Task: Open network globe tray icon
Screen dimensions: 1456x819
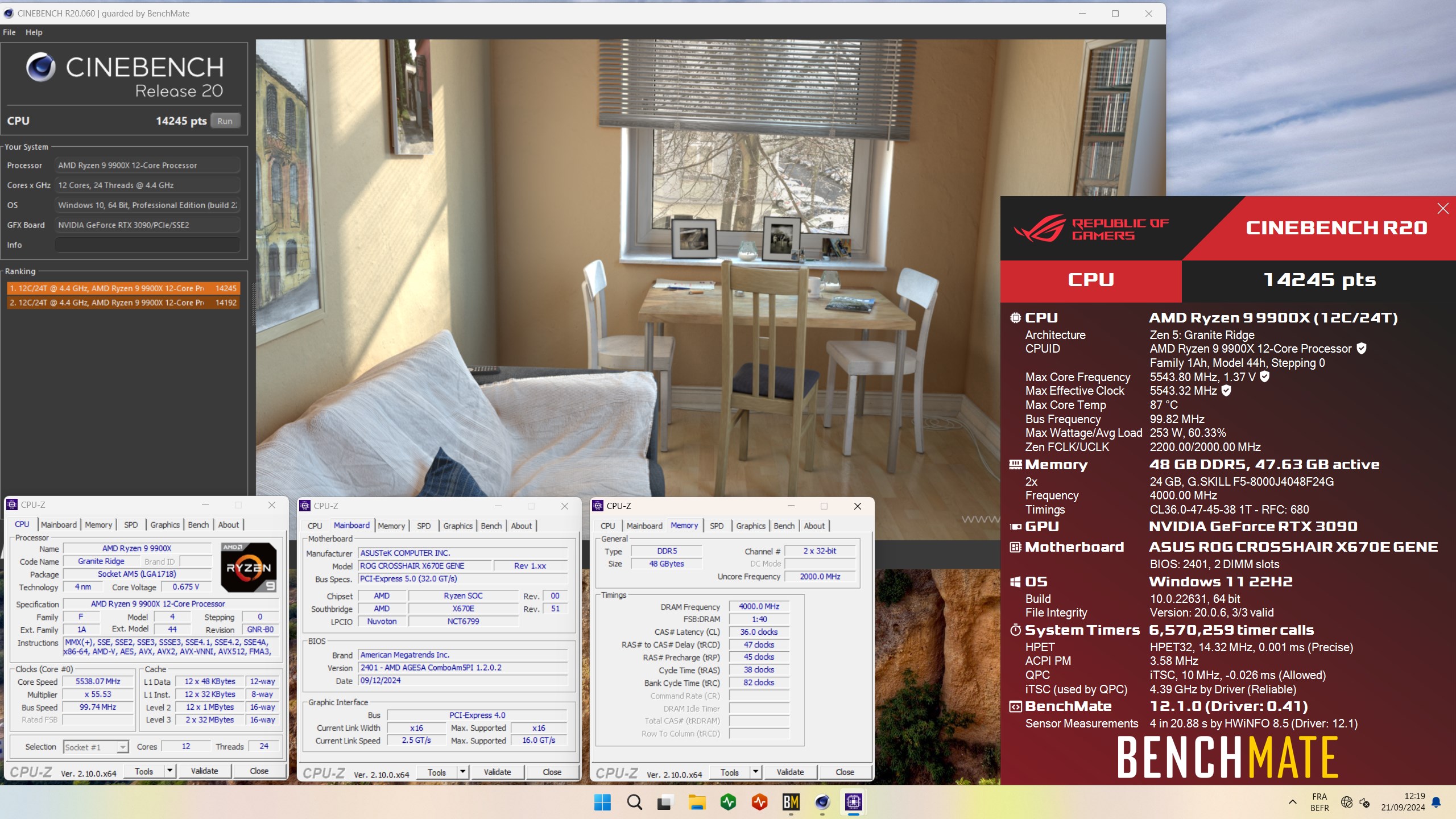Action: 1346,802
